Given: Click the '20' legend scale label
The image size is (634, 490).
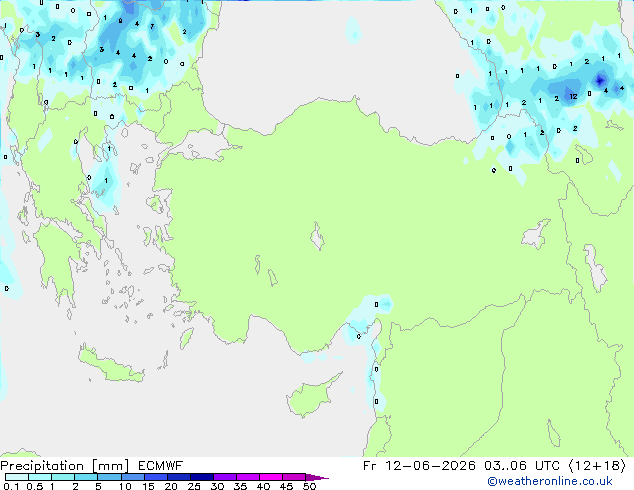Looking at the screenshot, I should pos(171,486).
